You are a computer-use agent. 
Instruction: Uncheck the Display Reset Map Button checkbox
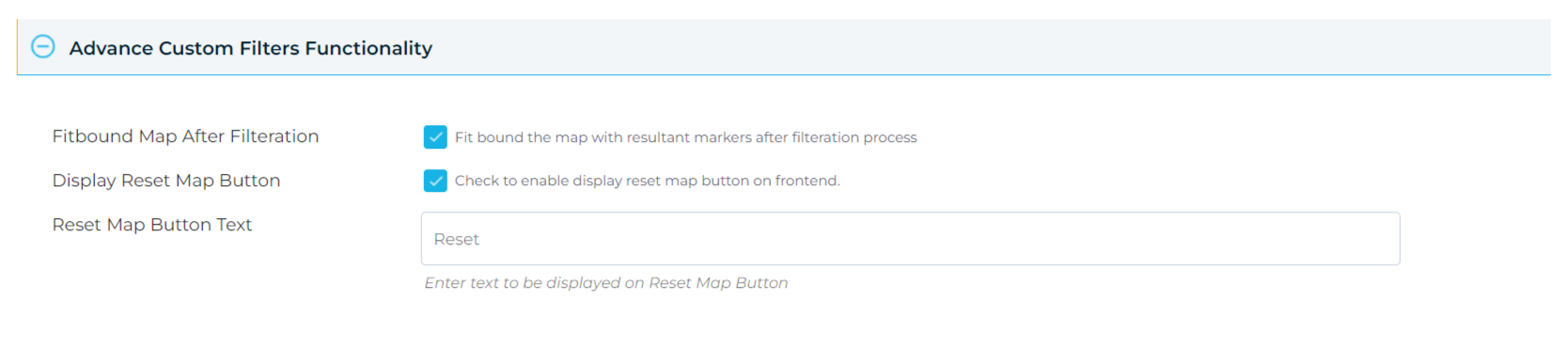(435, 181)
